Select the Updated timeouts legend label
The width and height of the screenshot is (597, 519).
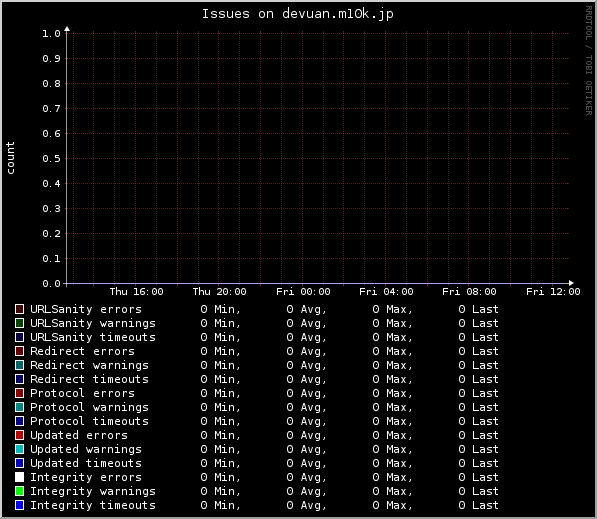point(86,463)
